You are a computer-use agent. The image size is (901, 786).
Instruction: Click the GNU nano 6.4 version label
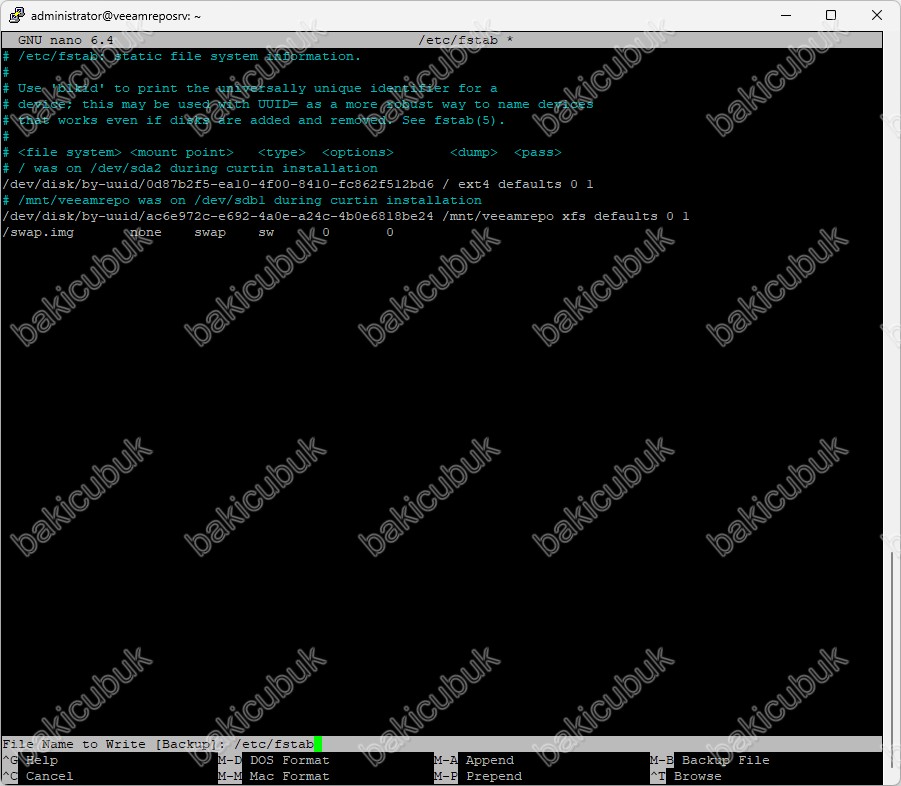(x=66, y=40)
